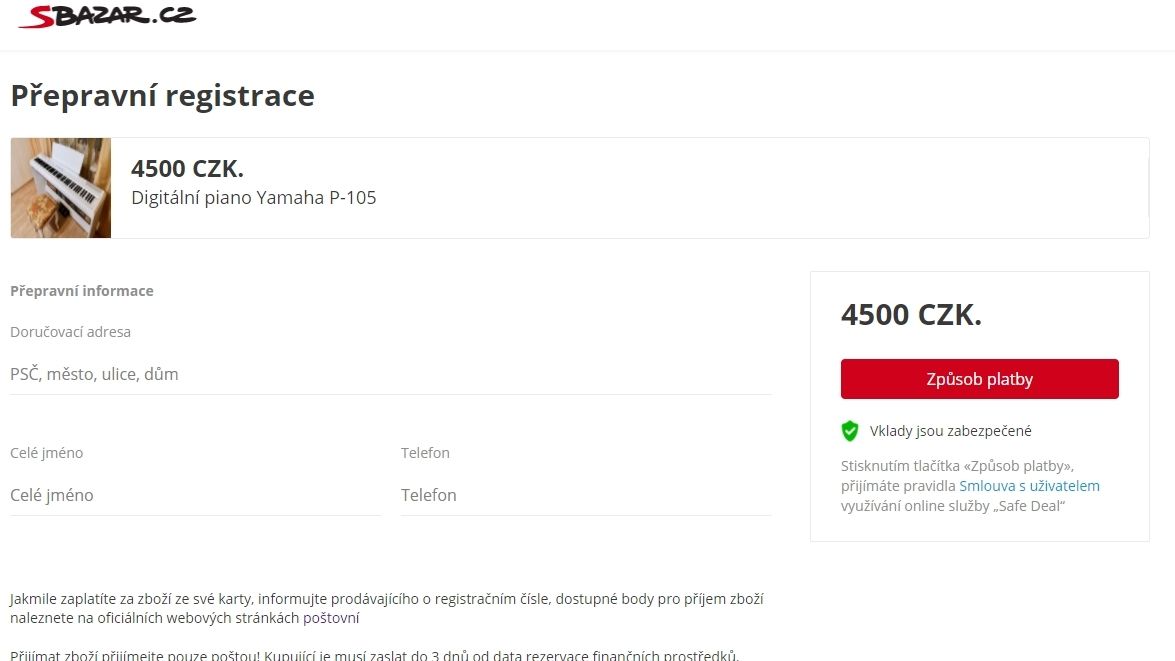The image size is (1175, 661).
Task: Click the red Způsob platby button
Action: pos(979,379)
